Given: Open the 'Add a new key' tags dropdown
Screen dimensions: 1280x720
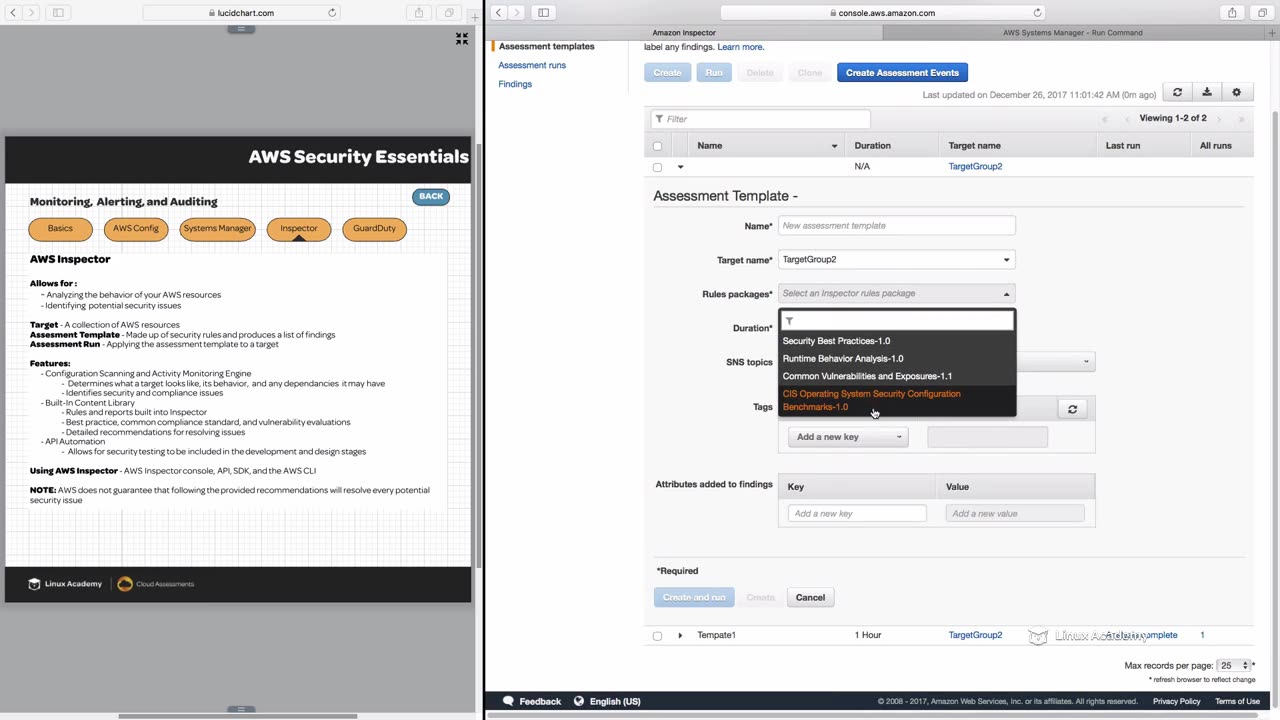Looking at the screenshot, I should point(848,437).
